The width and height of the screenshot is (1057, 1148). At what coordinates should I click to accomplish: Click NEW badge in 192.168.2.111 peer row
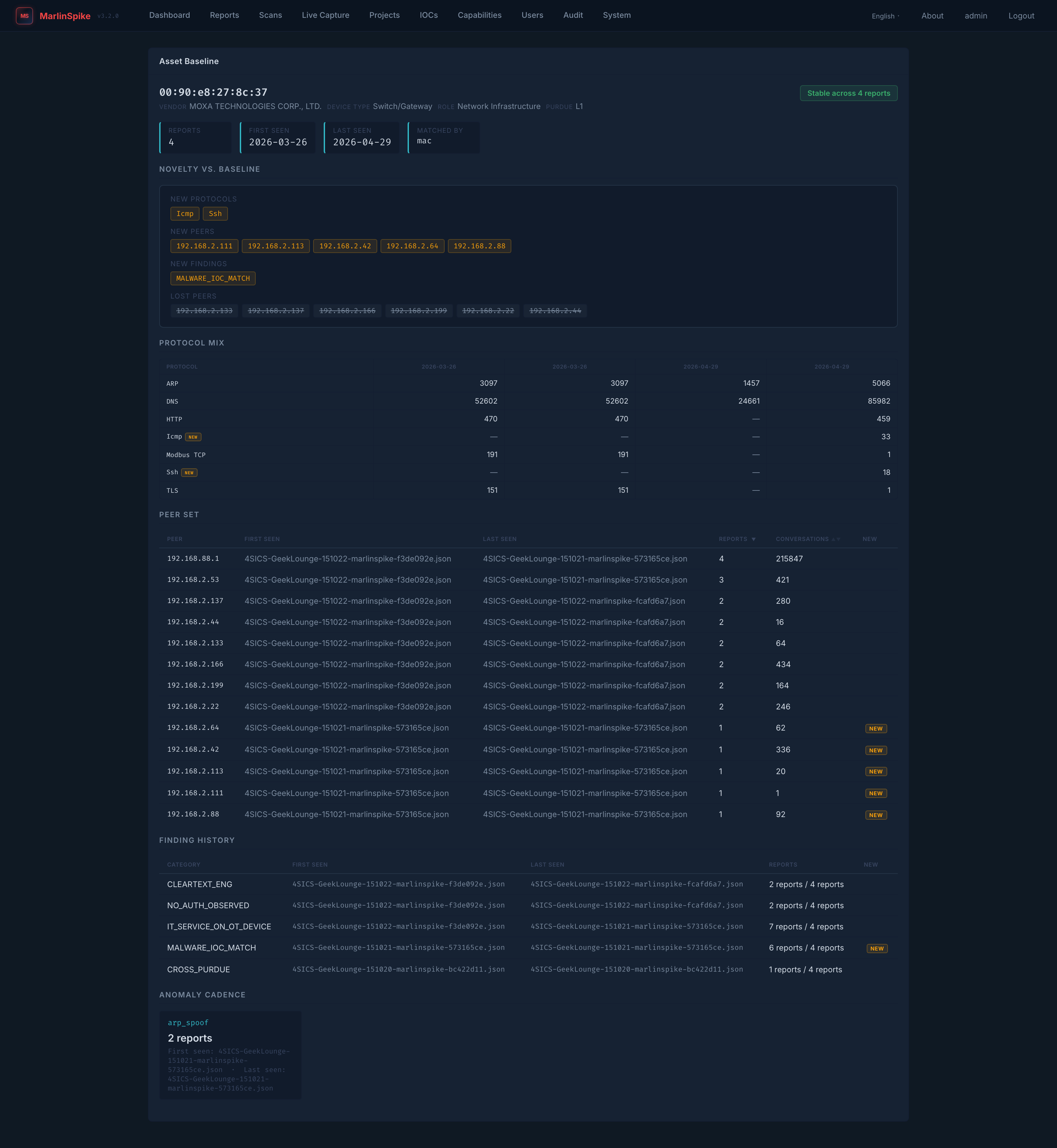876,793
